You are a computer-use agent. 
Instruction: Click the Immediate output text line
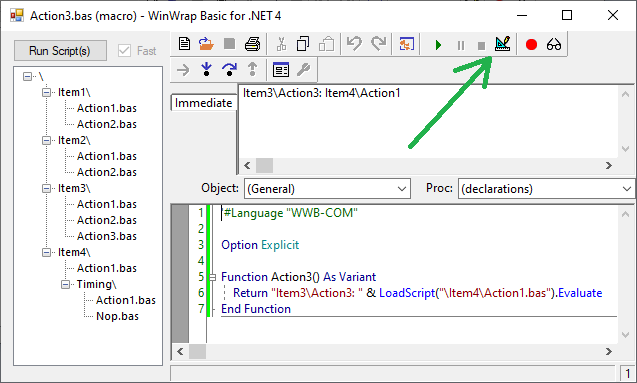(322, 93)
